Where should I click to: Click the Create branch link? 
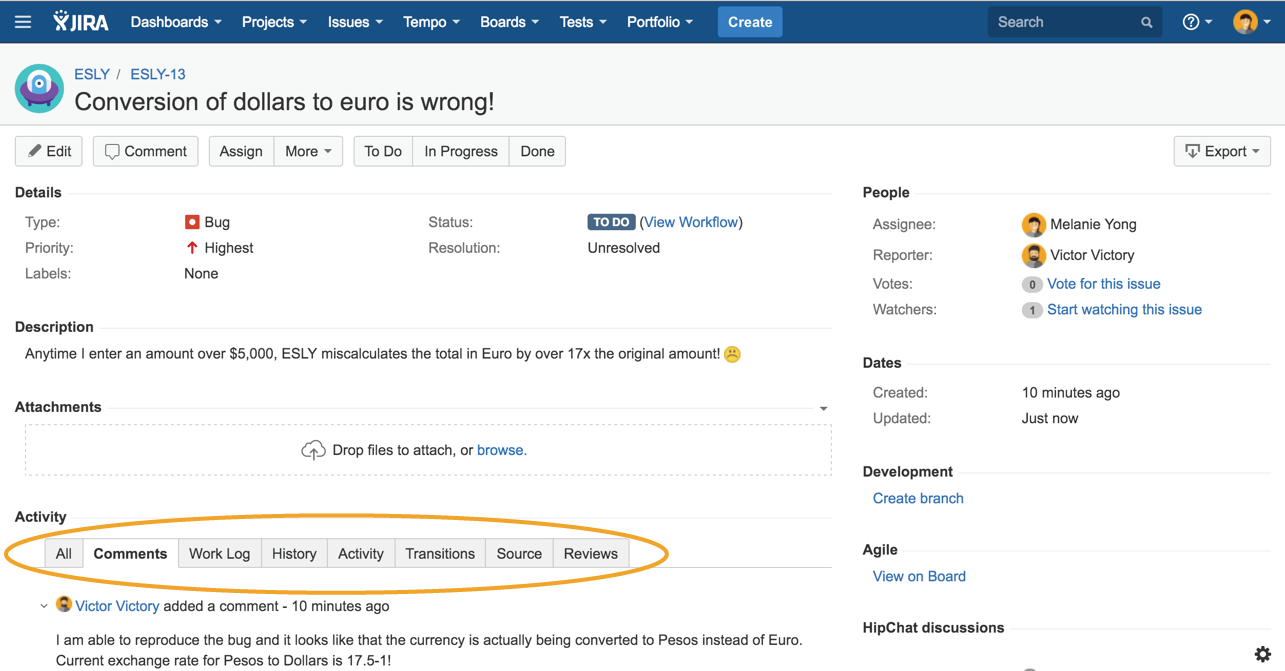[918, 498]
